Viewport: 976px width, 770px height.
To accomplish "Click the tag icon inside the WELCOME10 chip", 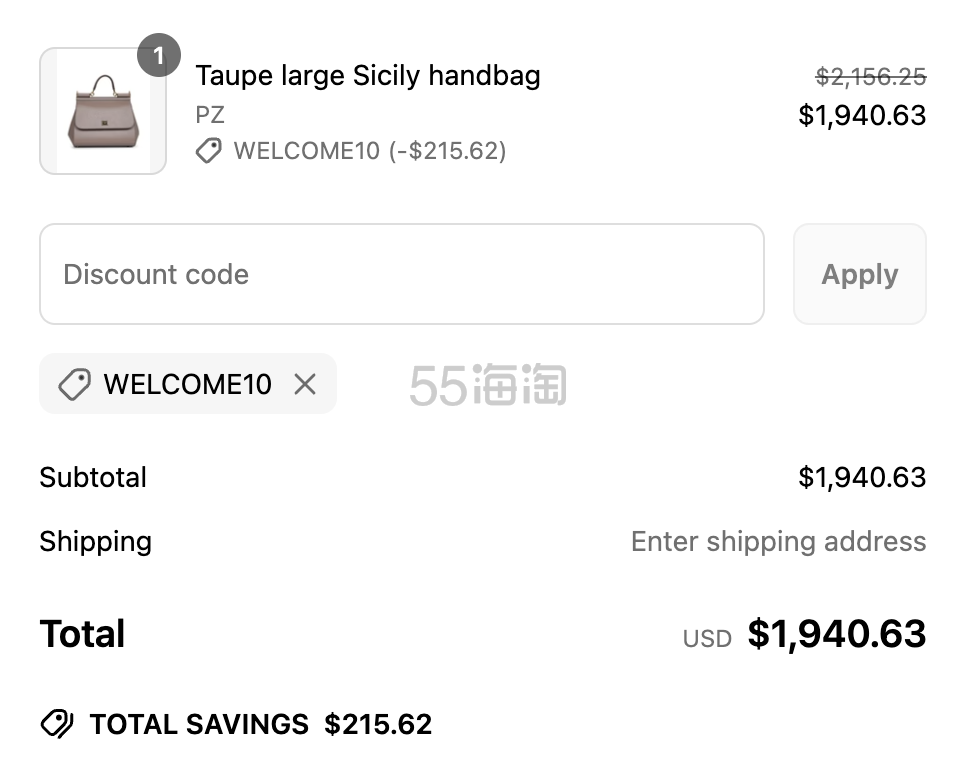I will 75,384.
